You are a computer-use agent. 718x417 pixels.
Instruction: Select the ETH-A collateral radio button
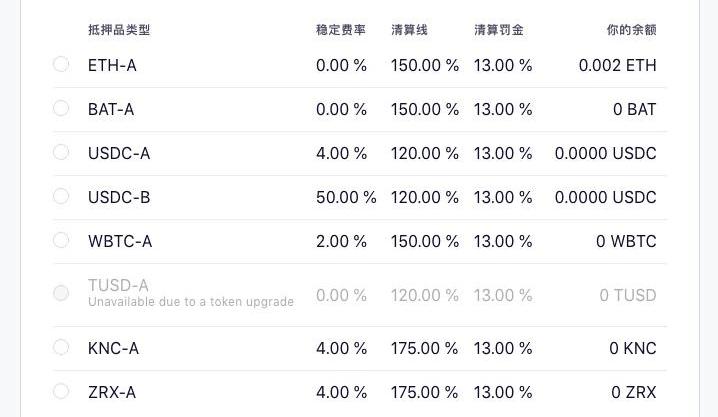tap(61, 64)
